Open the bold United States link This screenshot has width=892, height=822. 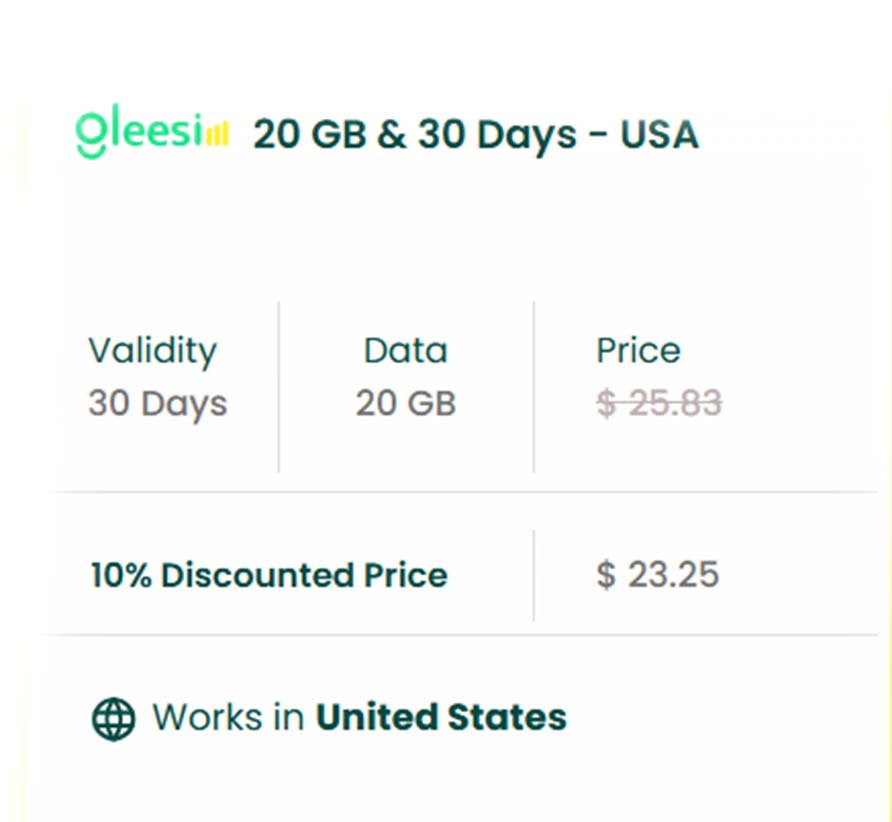(x=441, y=718)
